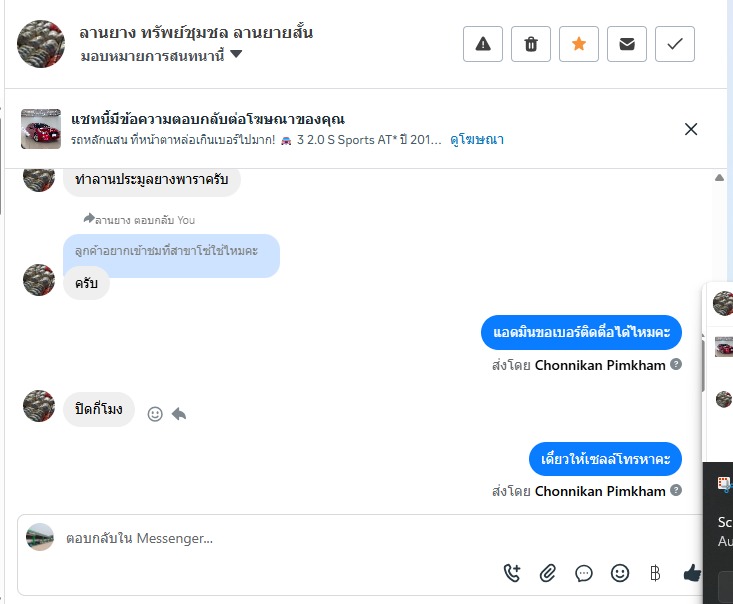Reply to the ปิดกี่โมง message with the arrow
This screenshot has height=604, width=733.
179,413
